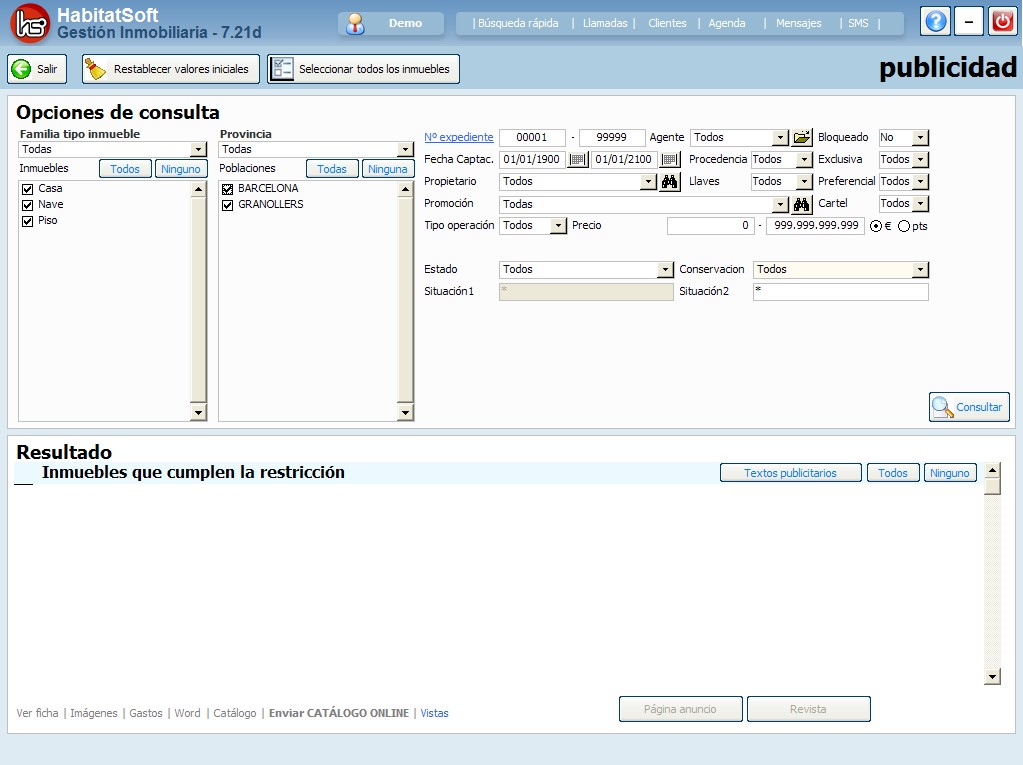The image size is (1023, 765).
Task: Open the SMS menu
Action: click(x=858, y=23)
